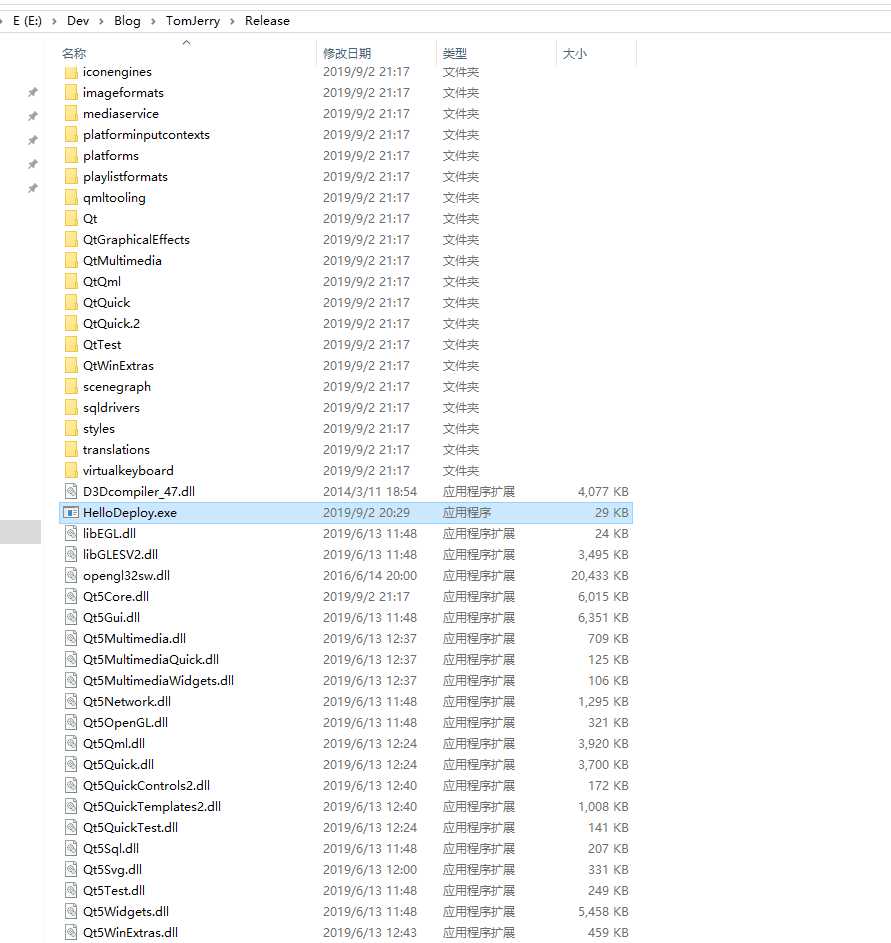Image resolution: width=891 pixels, height=943 pixels.
Task: Select the Qt5Quick.dll file name
Action: point(118,765)
